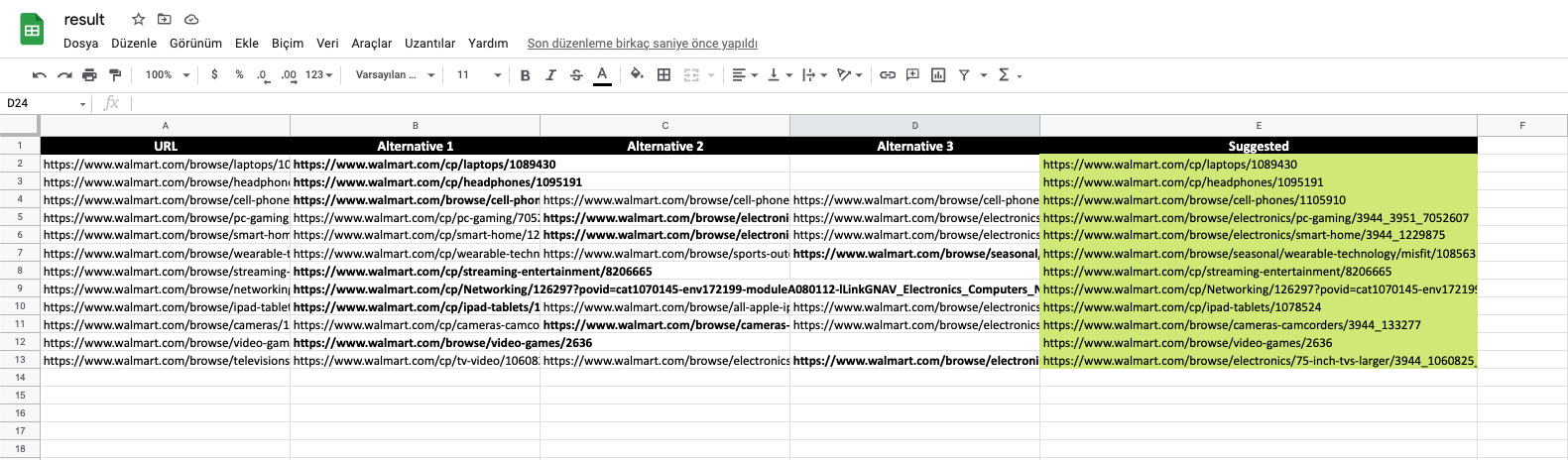The height and width of the screenshot is (460, 1568).
Task: Select column D header
Action: 914,126
